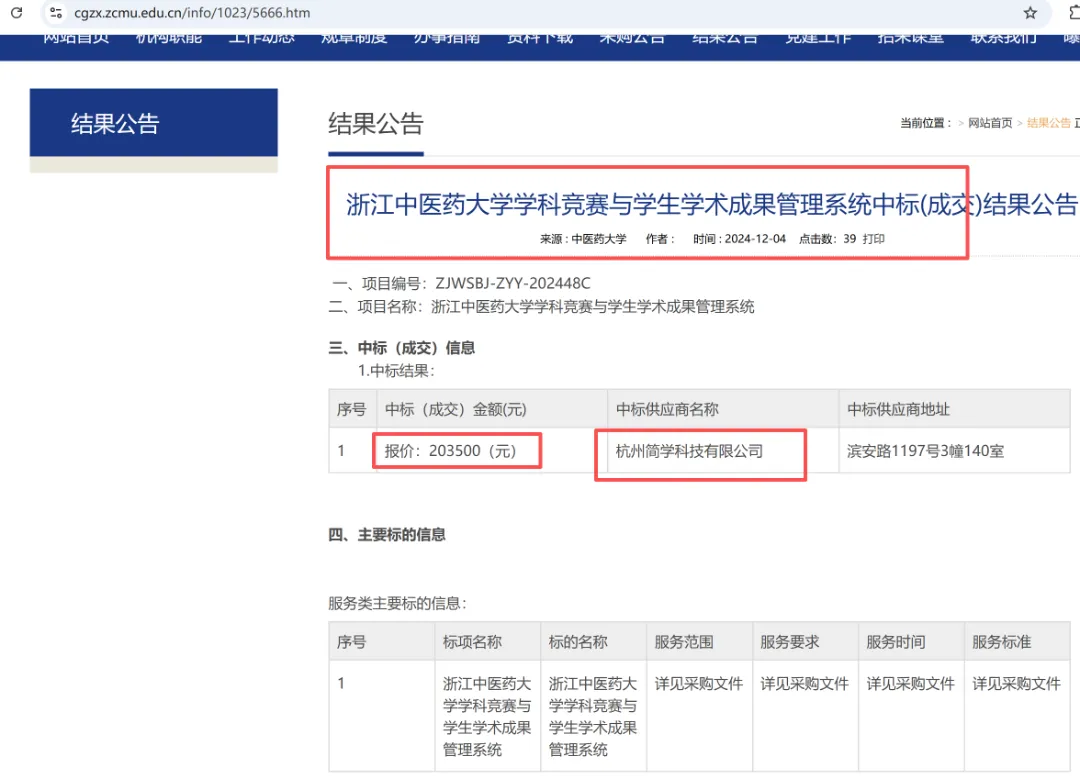Click the 服务类主要标的信息 label

tap(397, 603)
